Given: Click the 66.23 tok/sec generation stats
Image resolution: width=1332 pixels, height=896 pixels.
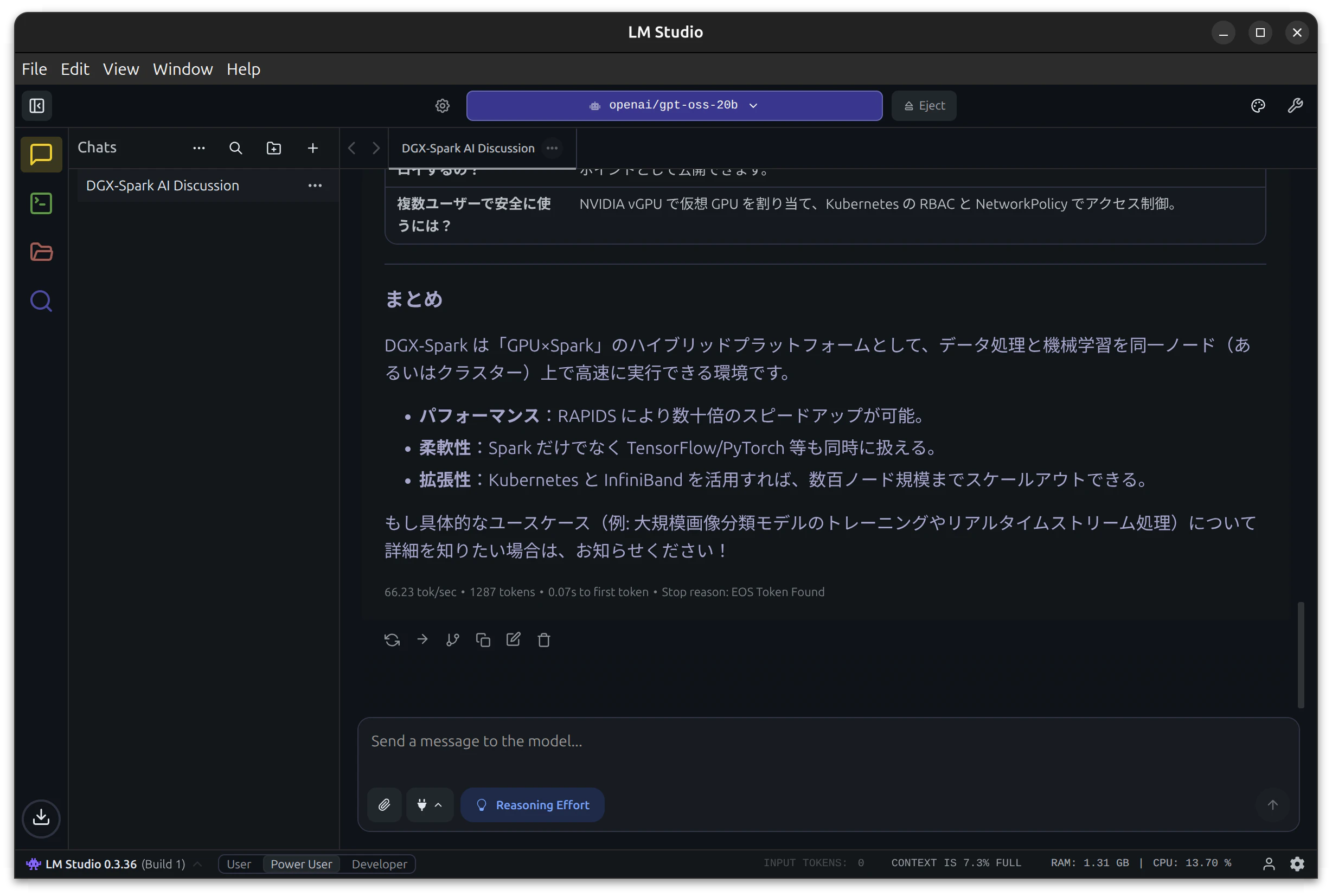Looking at the screenshot, I should point(420,591).
